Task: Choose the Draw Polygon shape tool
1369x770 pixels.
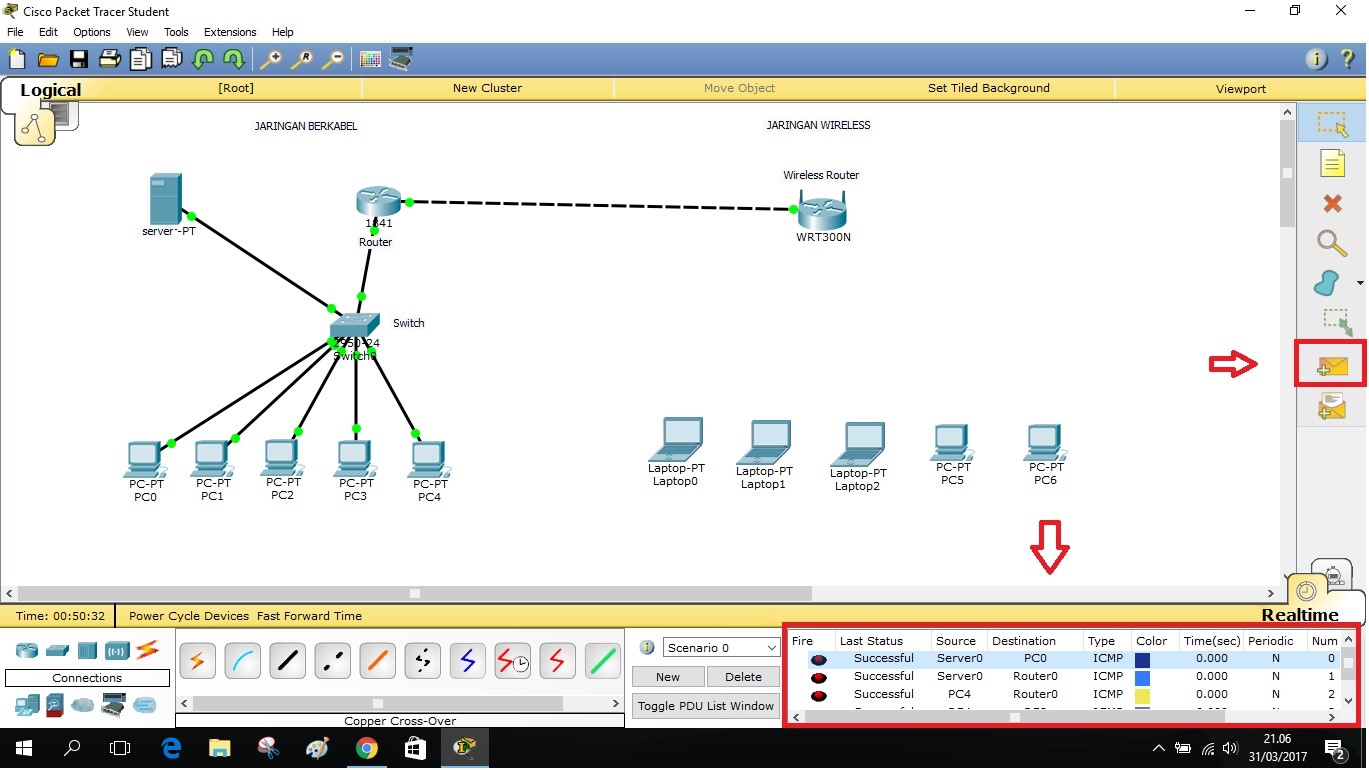Action: 1327,283
